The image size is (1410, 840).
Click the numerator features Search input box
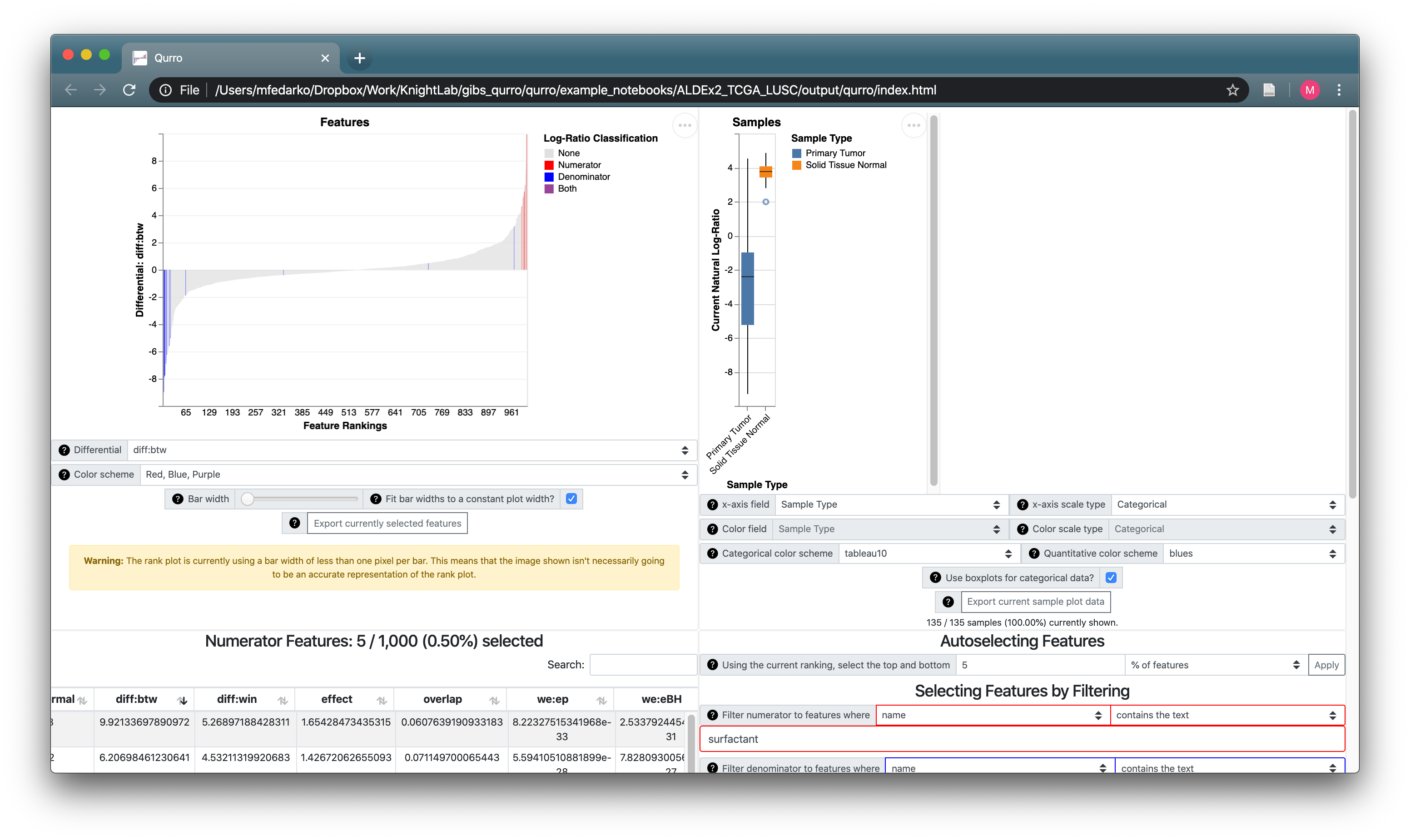(x=643, y=665)
